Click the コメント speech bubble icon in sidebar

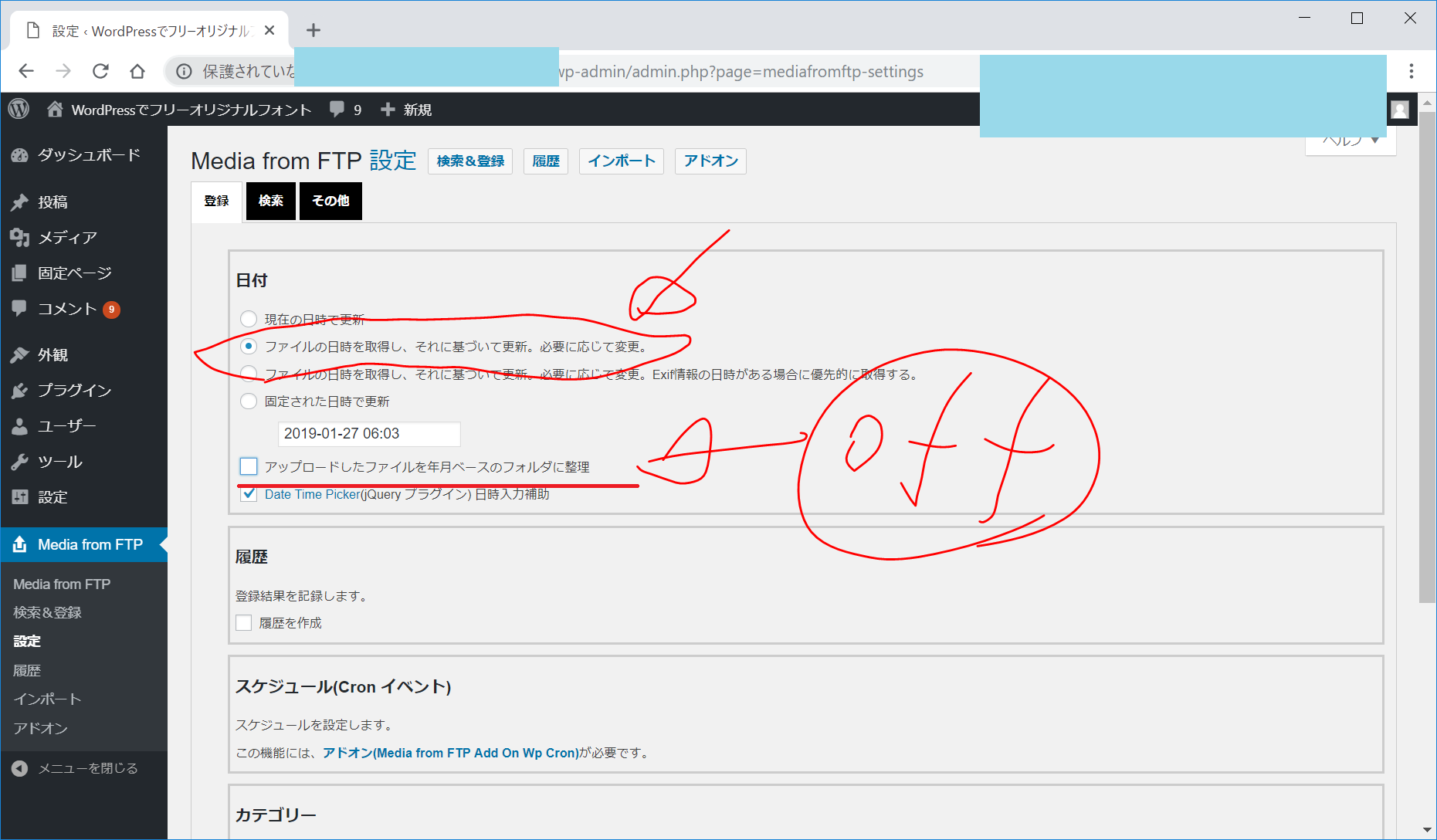20,308
